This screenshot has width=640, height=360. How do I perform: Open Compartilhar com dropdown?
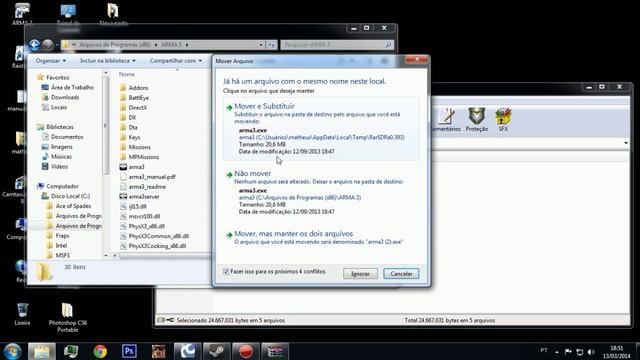176,61
